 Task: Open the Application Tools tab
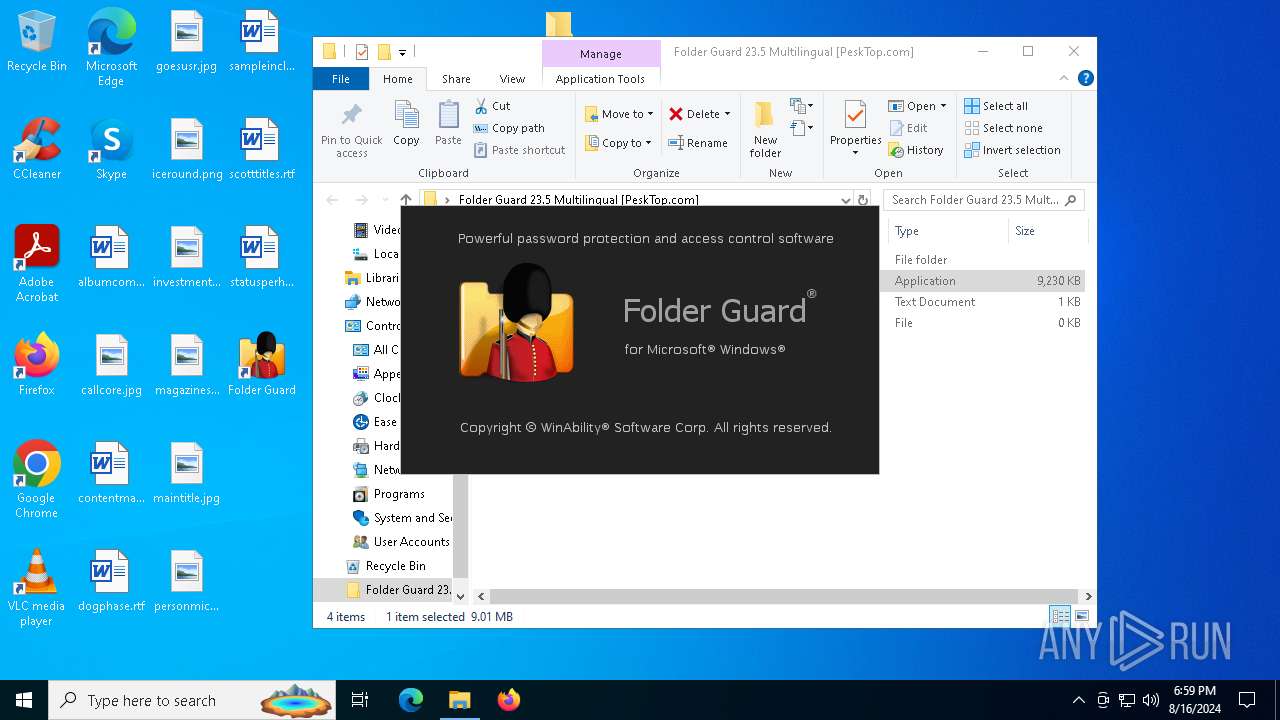pyautogui.click(x=600, y=79)
